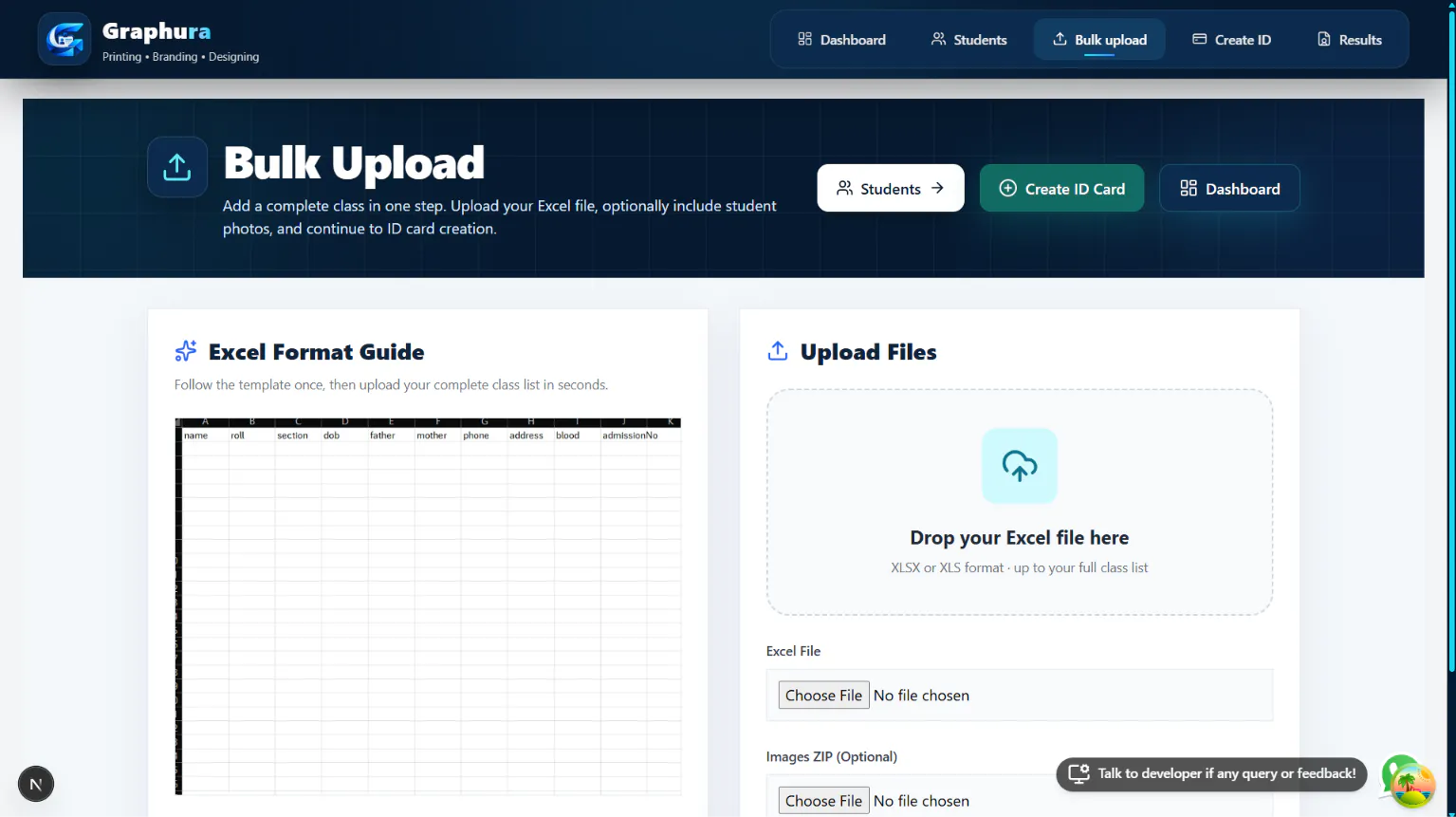
Task: Click the Upload Files heading
Action: coord(868,352)
